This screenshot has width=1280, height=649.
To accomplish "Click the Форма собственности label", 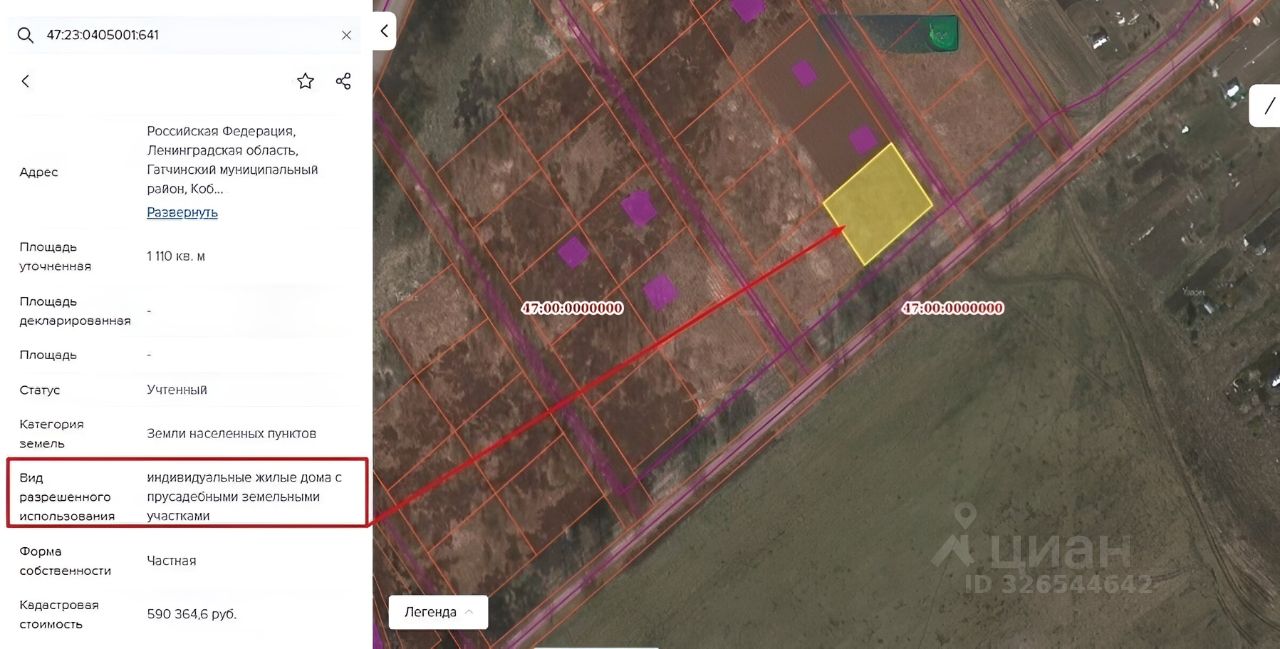I will (65, 561).
